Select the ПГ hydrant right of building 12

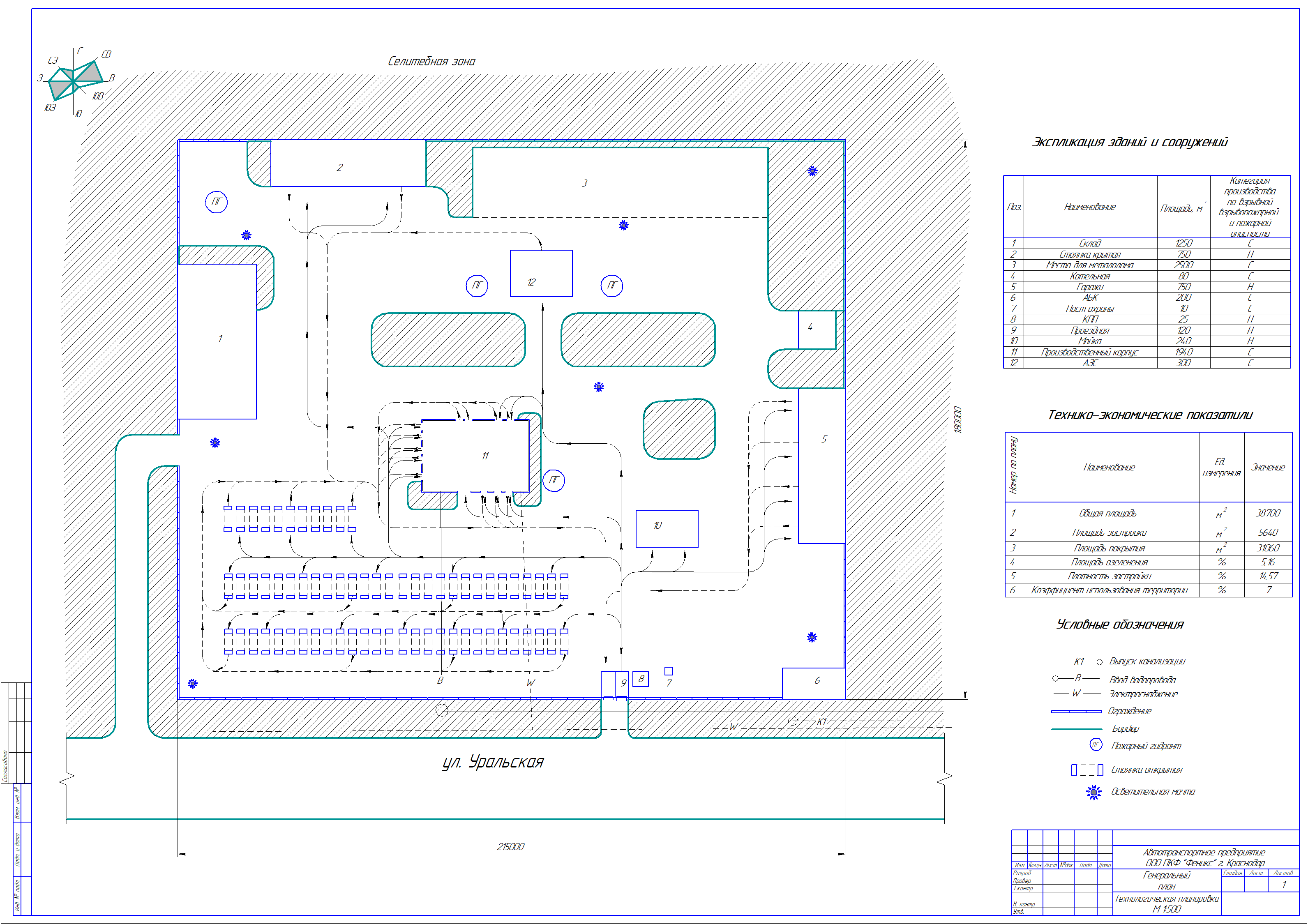pyautogui.click(x=612, y=286)
